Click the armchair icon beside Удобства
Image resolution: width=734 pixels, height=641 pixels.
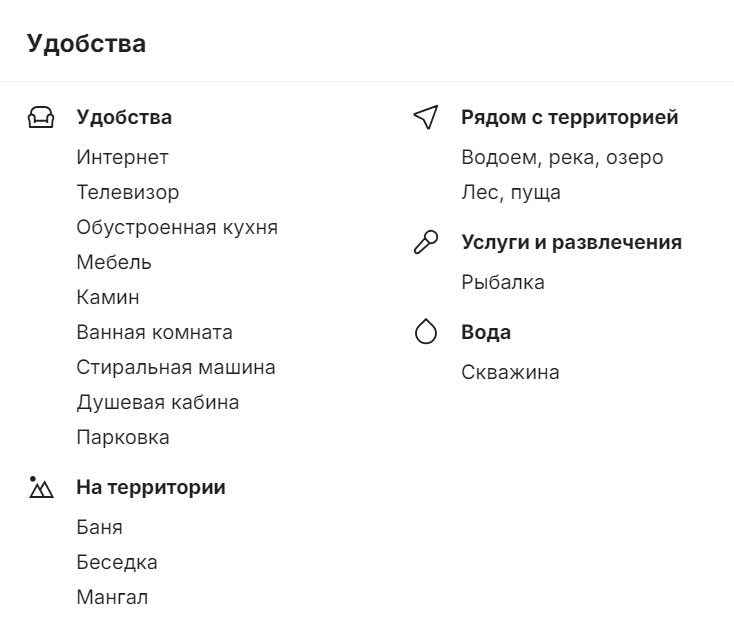pos(41,117)
